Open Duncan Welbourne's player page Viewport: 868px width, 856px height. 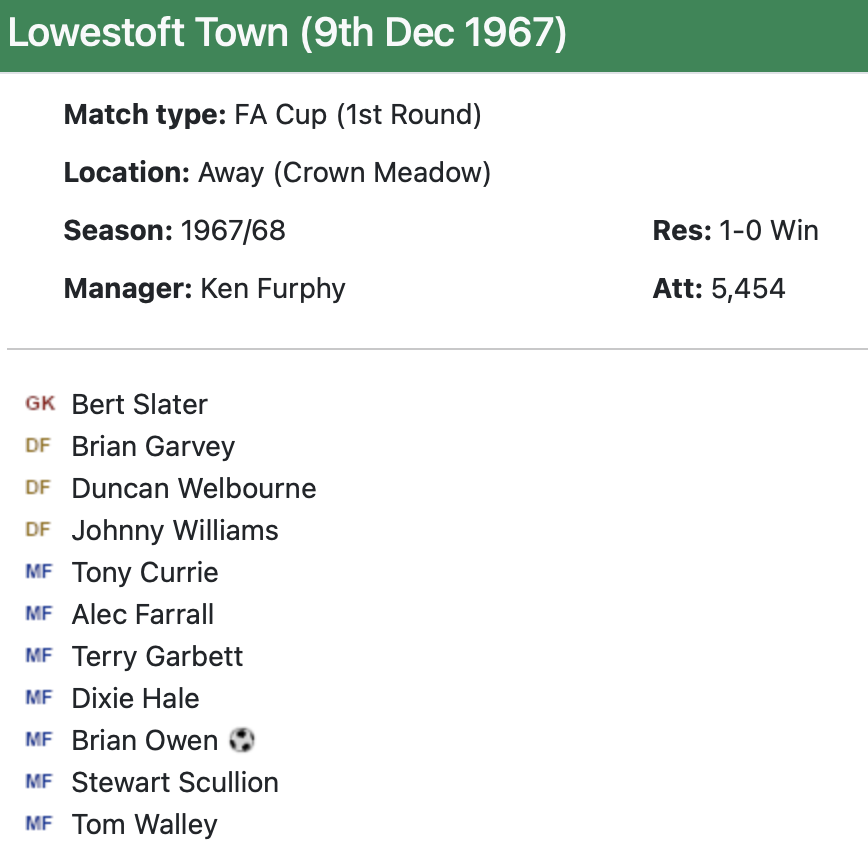(194, 489)
